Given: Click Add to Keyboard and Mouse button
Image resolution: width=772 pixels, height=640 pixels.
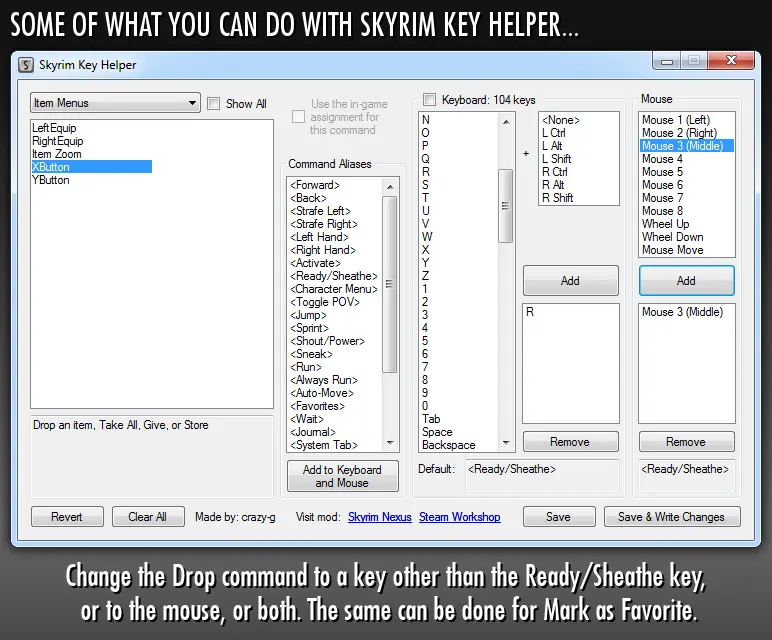Looking at the screenshot, I should [x=343, y=476].
